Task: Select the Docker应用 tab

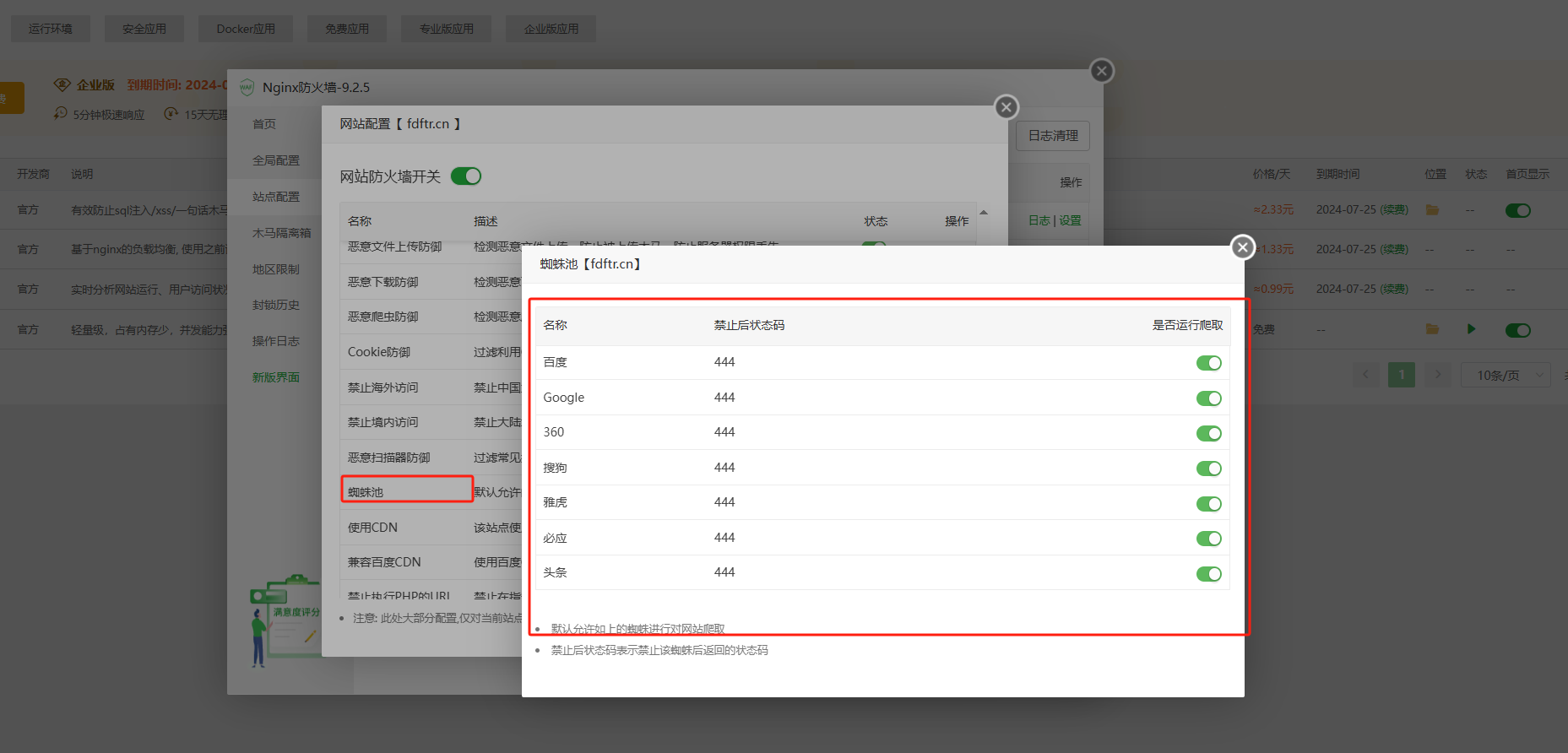Action: [x=246, y=29]
